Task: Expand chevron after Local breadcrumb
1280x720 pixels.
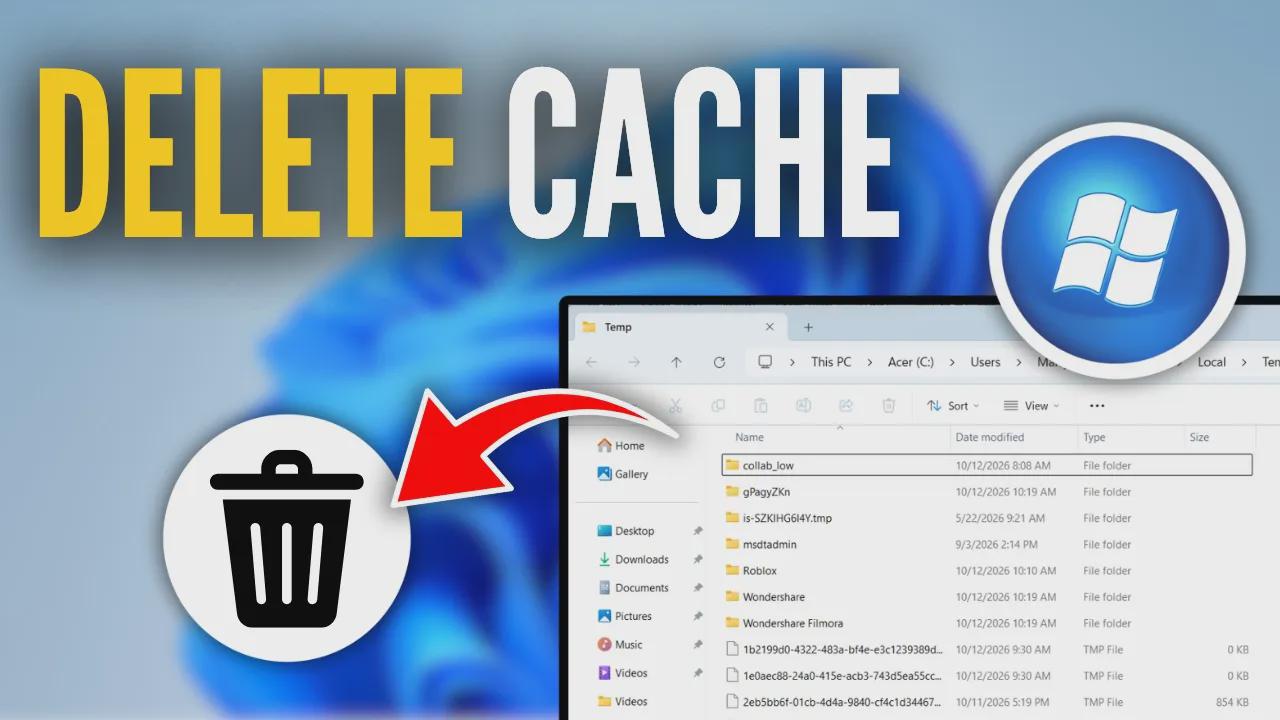Action: [x=1244, y=362]
